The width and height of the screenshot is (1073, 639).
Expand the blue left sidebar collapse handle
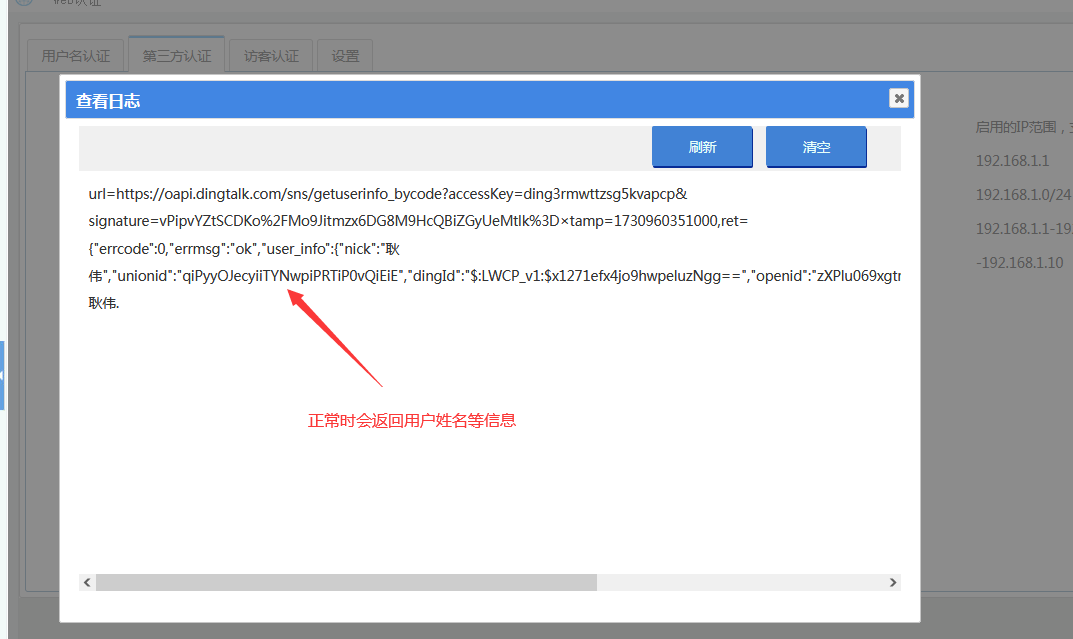[2, 375]
